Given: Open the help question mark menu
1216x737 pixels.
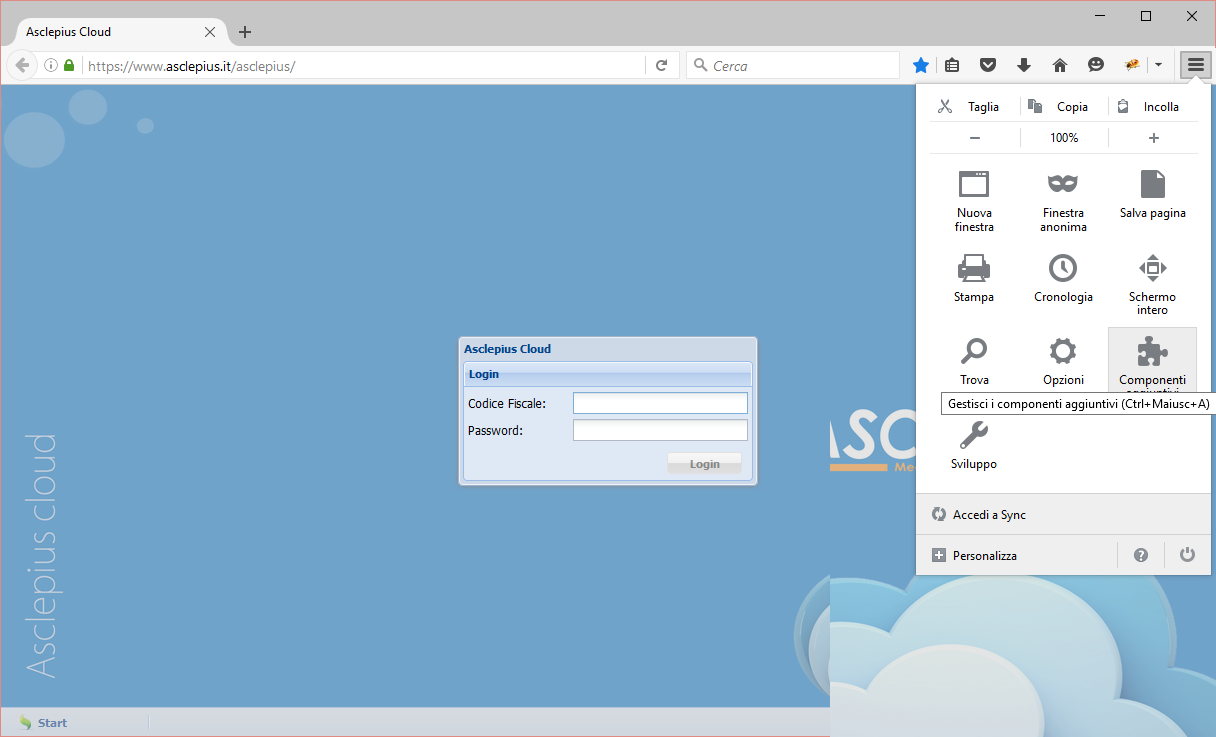Looking at the screenshot, I should click(x=1141, y=555).
